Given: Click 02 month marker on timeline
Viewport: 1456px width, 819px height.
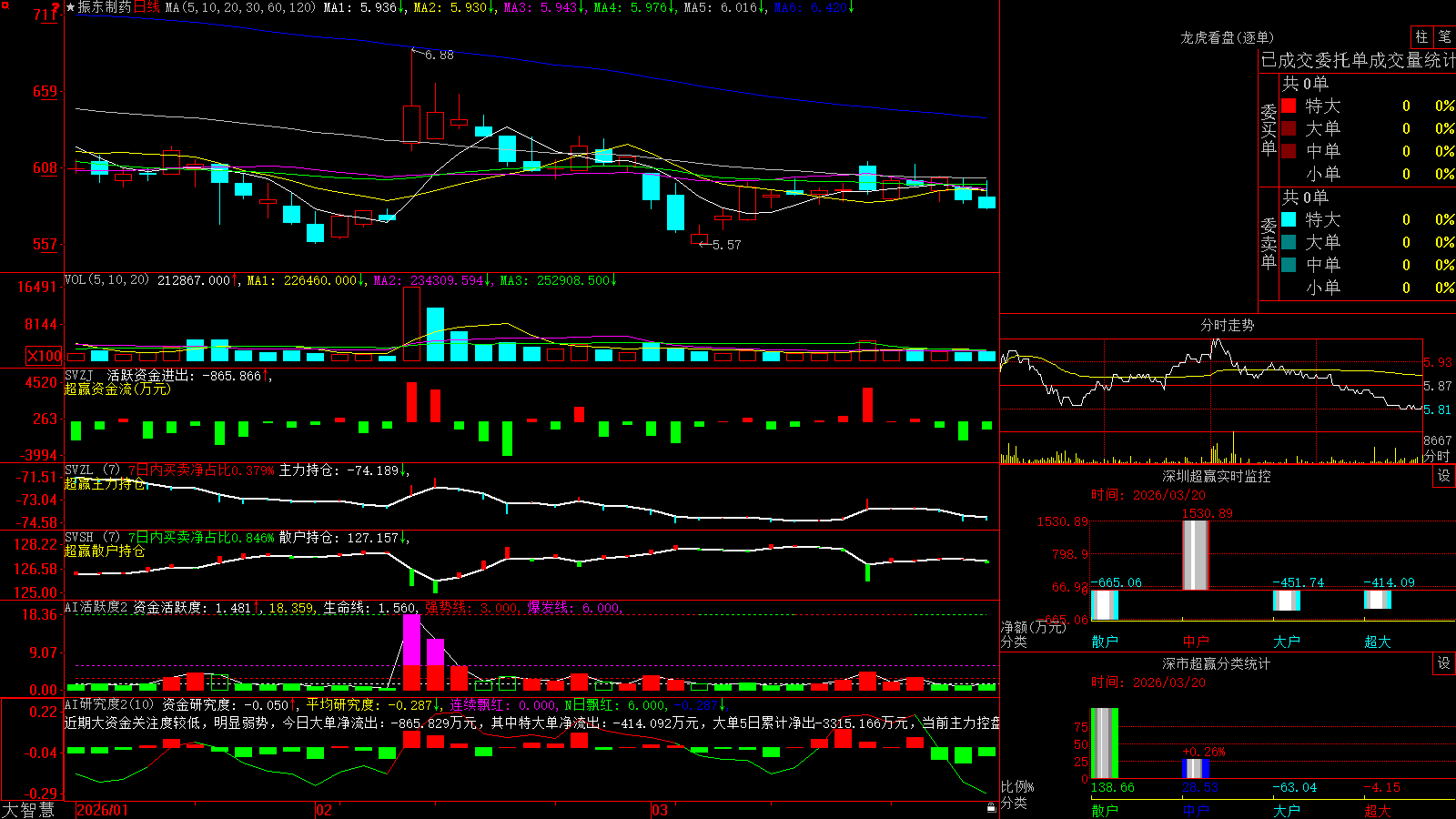Looking at the screenshot, I should pos(324,810).
